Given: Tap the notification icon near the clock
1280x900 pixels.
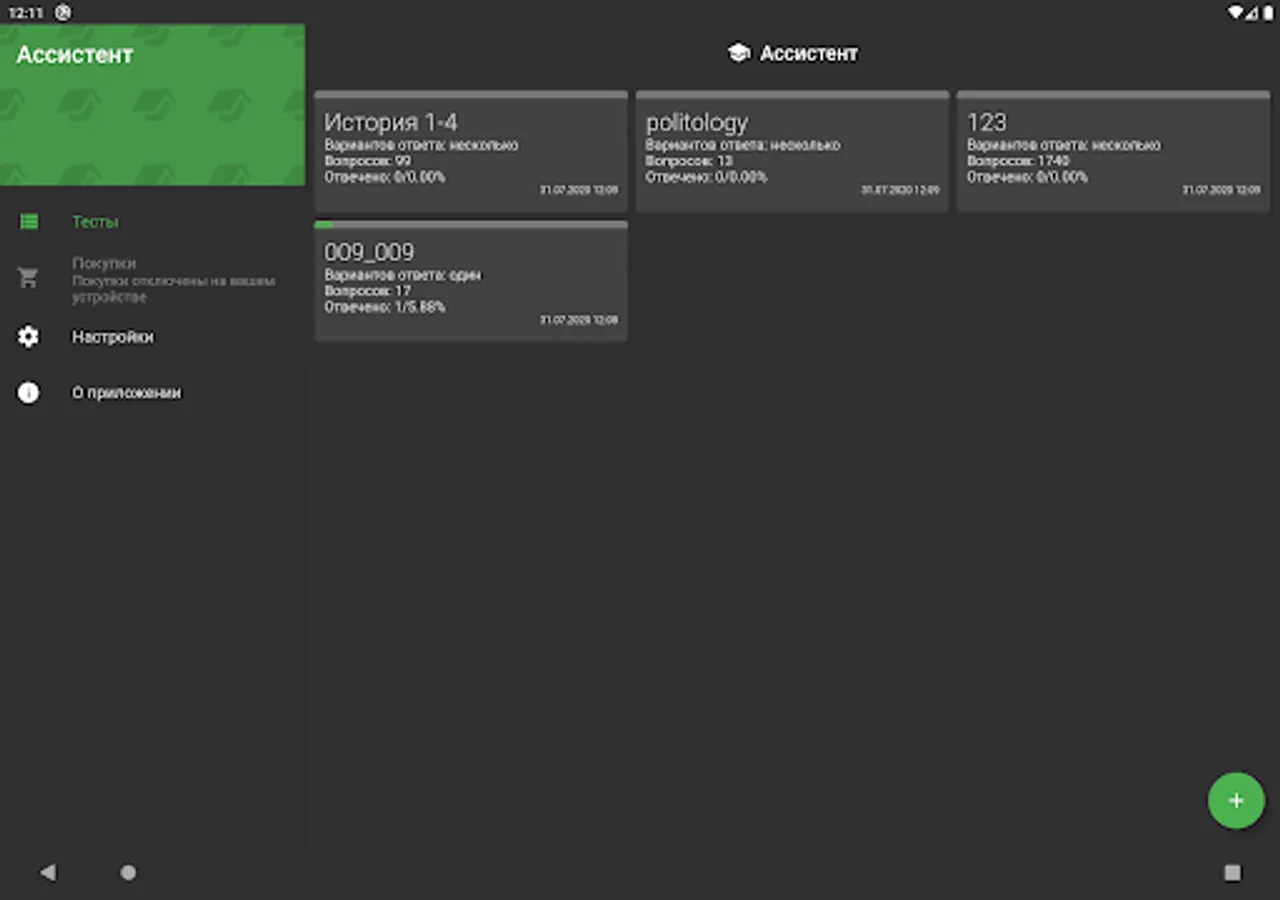Looking at the screenshot, I should (63, 12).
